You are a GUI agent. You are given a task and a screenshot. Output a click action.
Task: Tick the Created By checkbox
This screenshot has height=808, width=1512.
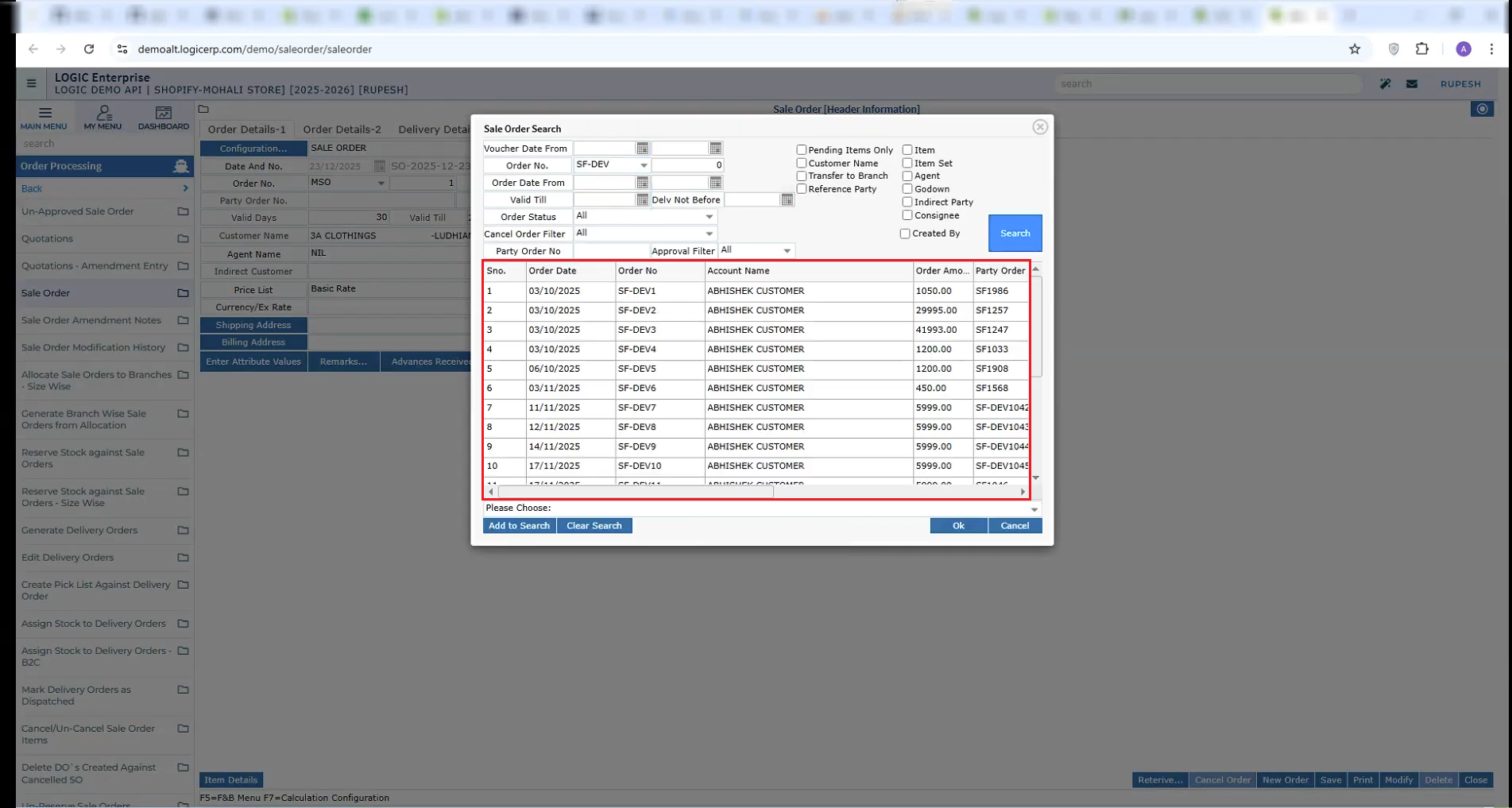pos(905,234)
